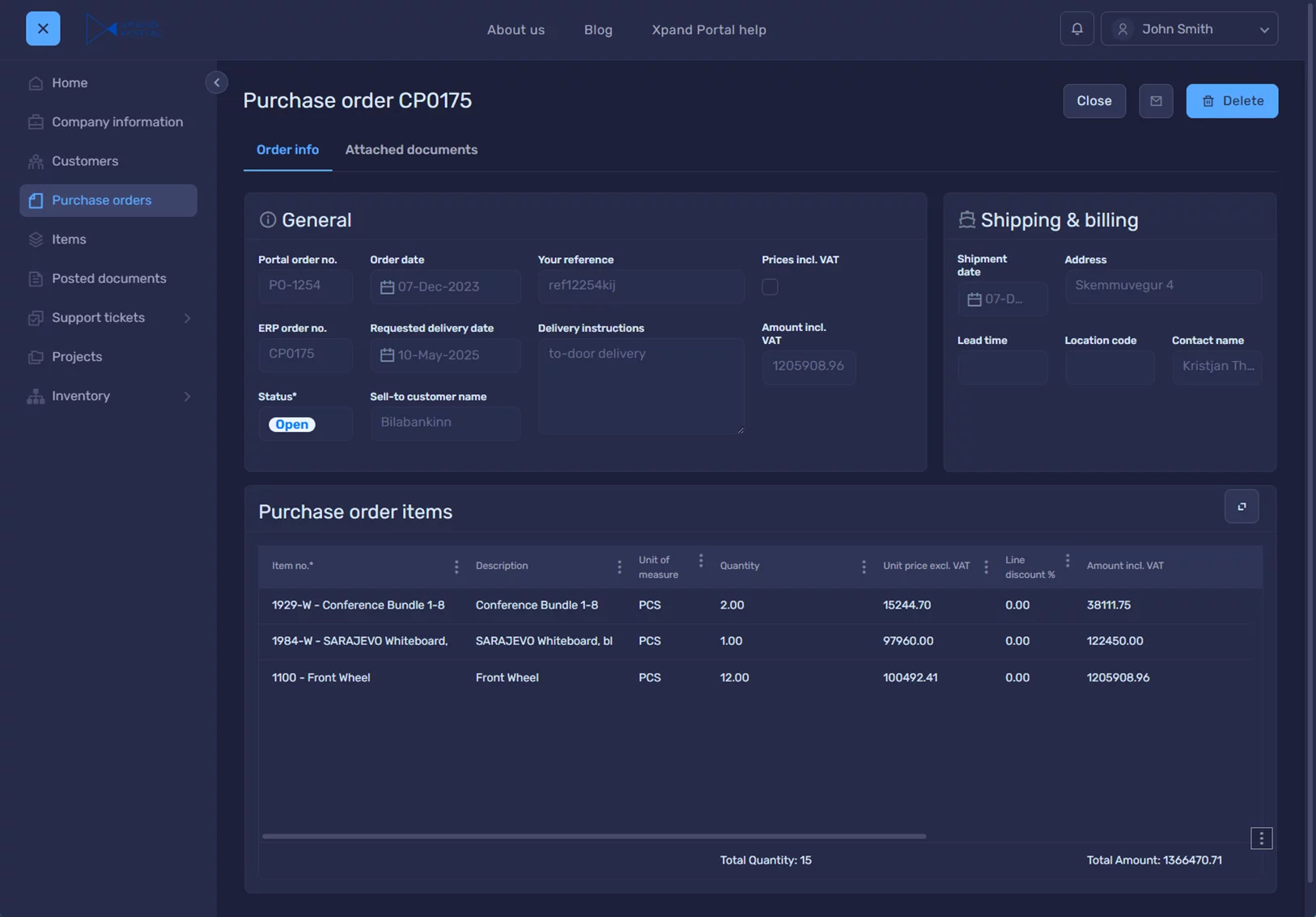The image size is (1316, 917).
Task: Click the envelope email icon button
Action: tap(1155, 101)
